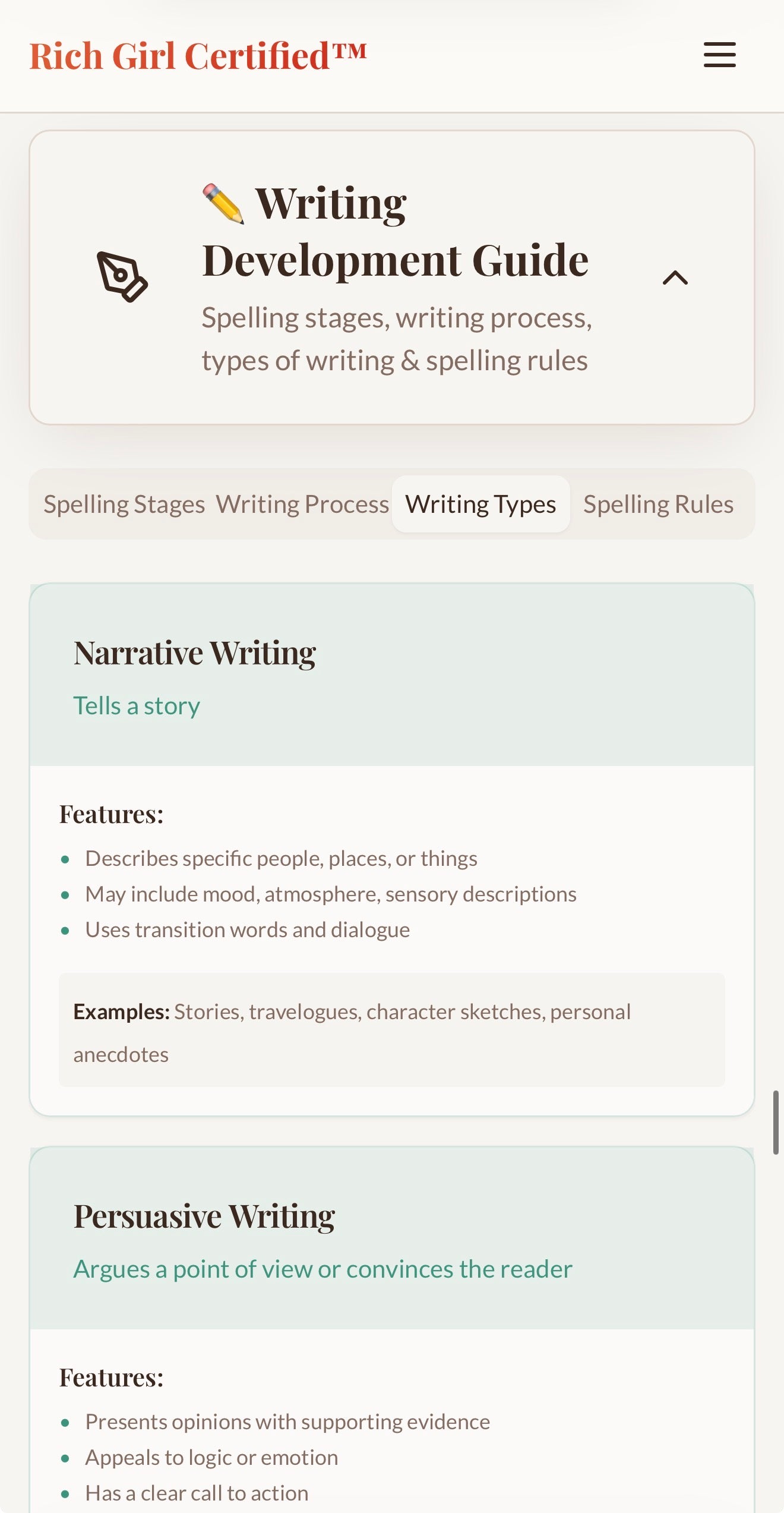This screenshot has height=1513, width=784.
Task: Click 'May include mood, atmosphere' bullet item
Action: pos(331,894)
